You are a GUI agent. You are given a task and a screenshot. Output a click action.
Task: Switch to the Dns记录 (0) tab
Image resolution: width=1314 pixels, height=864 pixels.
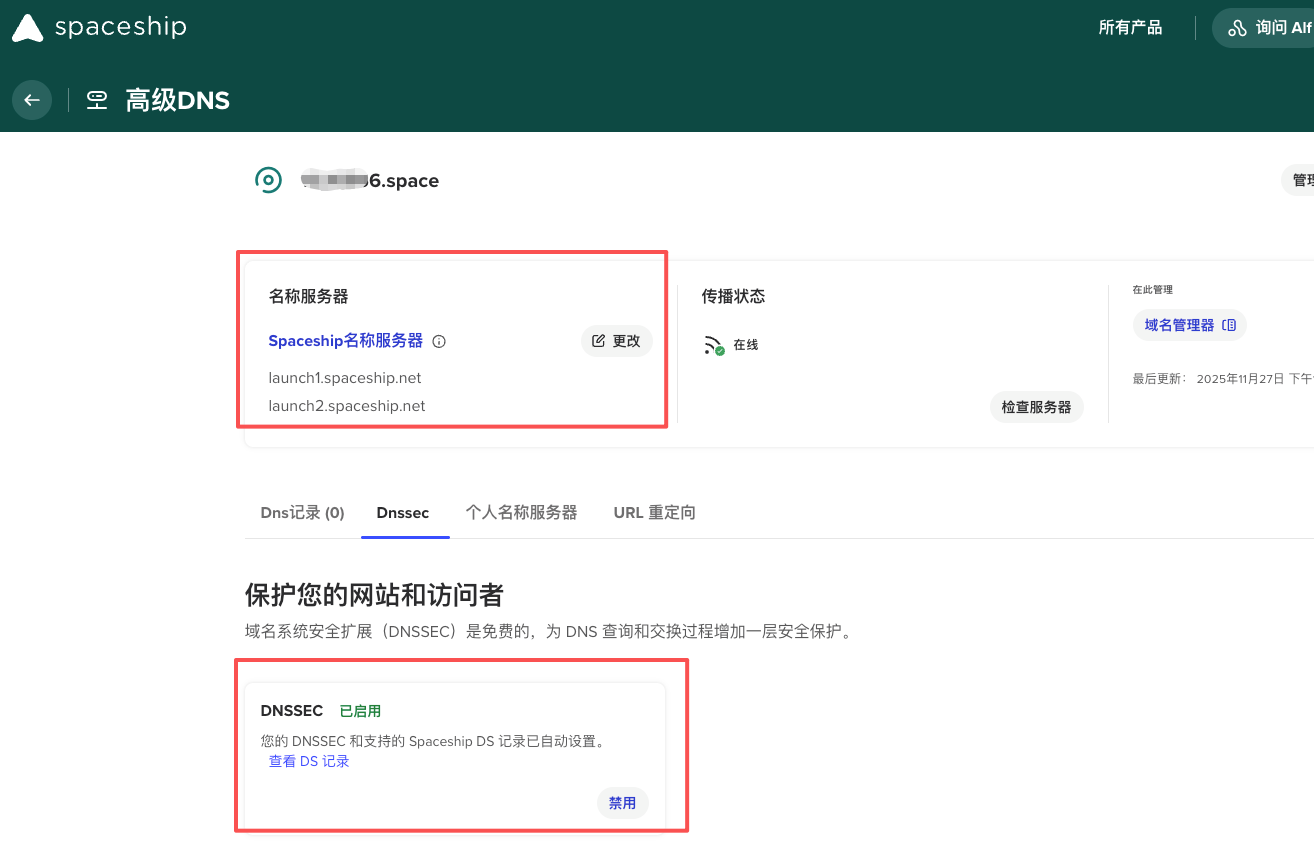click(x=302, y=513)
